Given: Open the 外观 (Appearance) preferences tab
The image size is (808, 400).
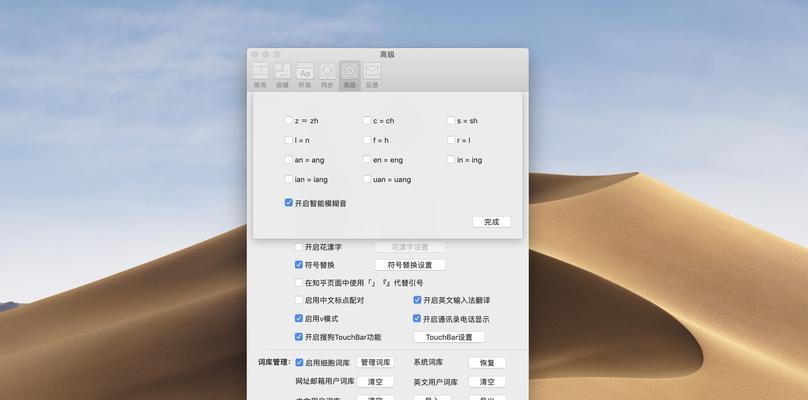Looking at the screenshot, I should point(305,76).
